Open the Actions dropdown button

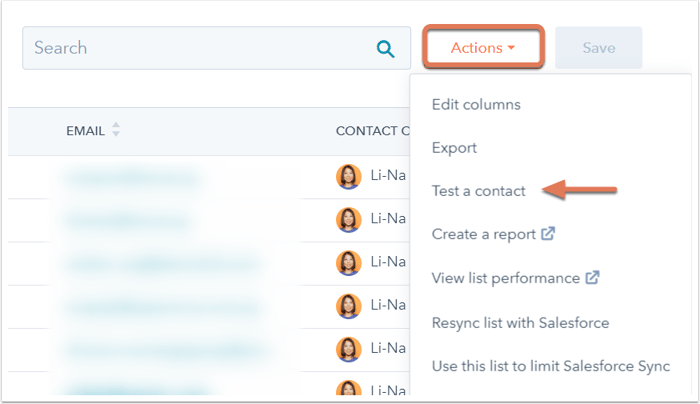pos(483,48)
